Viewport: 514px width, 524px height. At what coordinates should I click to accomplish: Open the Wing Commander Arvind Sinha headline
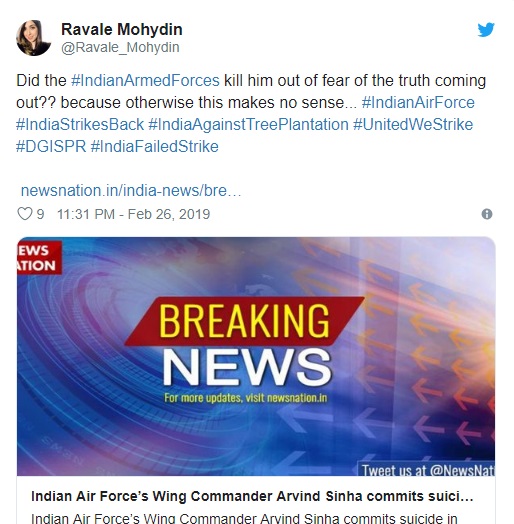[x=252, y=496]
